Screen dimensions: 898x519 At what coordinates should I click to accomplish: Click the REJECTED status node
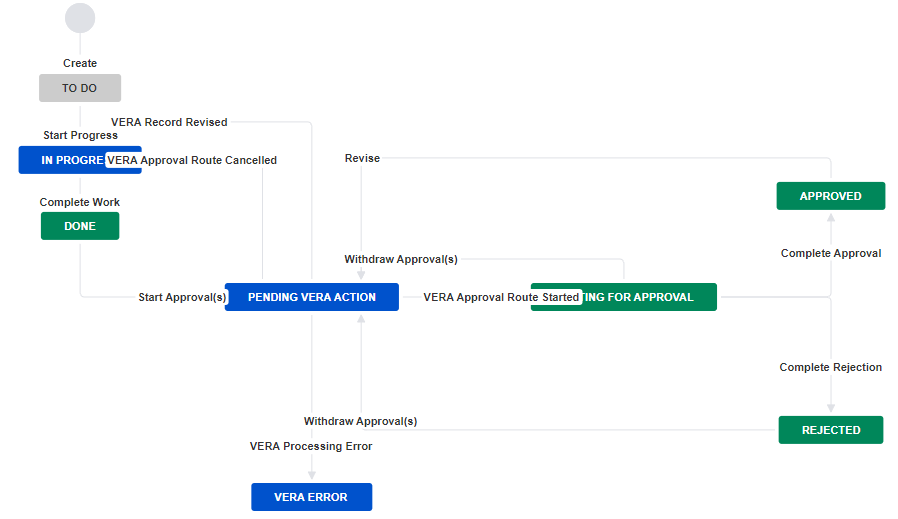tap(831, 430)
